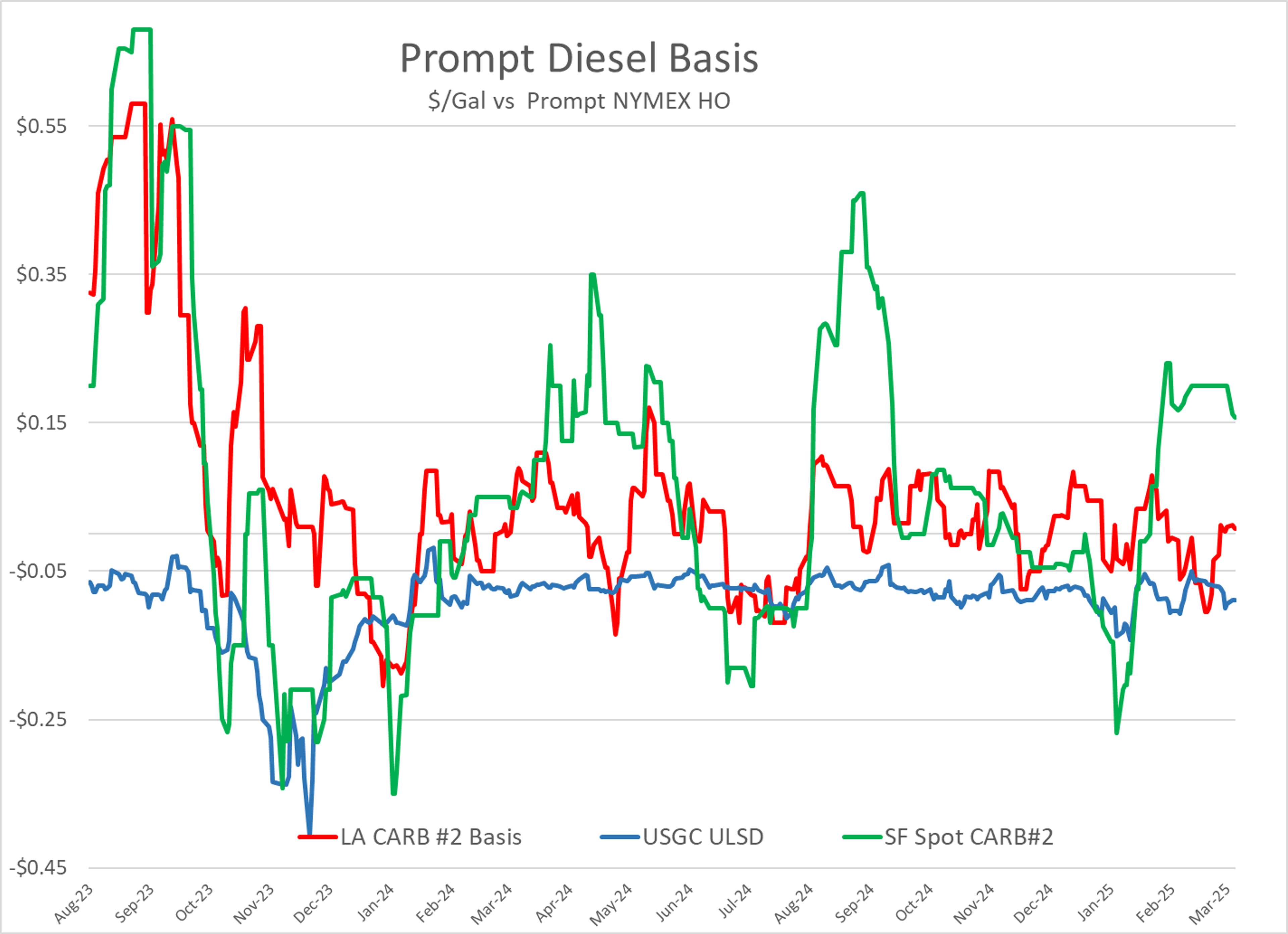Click the $0.55 y-axis label
Screen dimensions: 1288x934
click(x=42, y=126)
